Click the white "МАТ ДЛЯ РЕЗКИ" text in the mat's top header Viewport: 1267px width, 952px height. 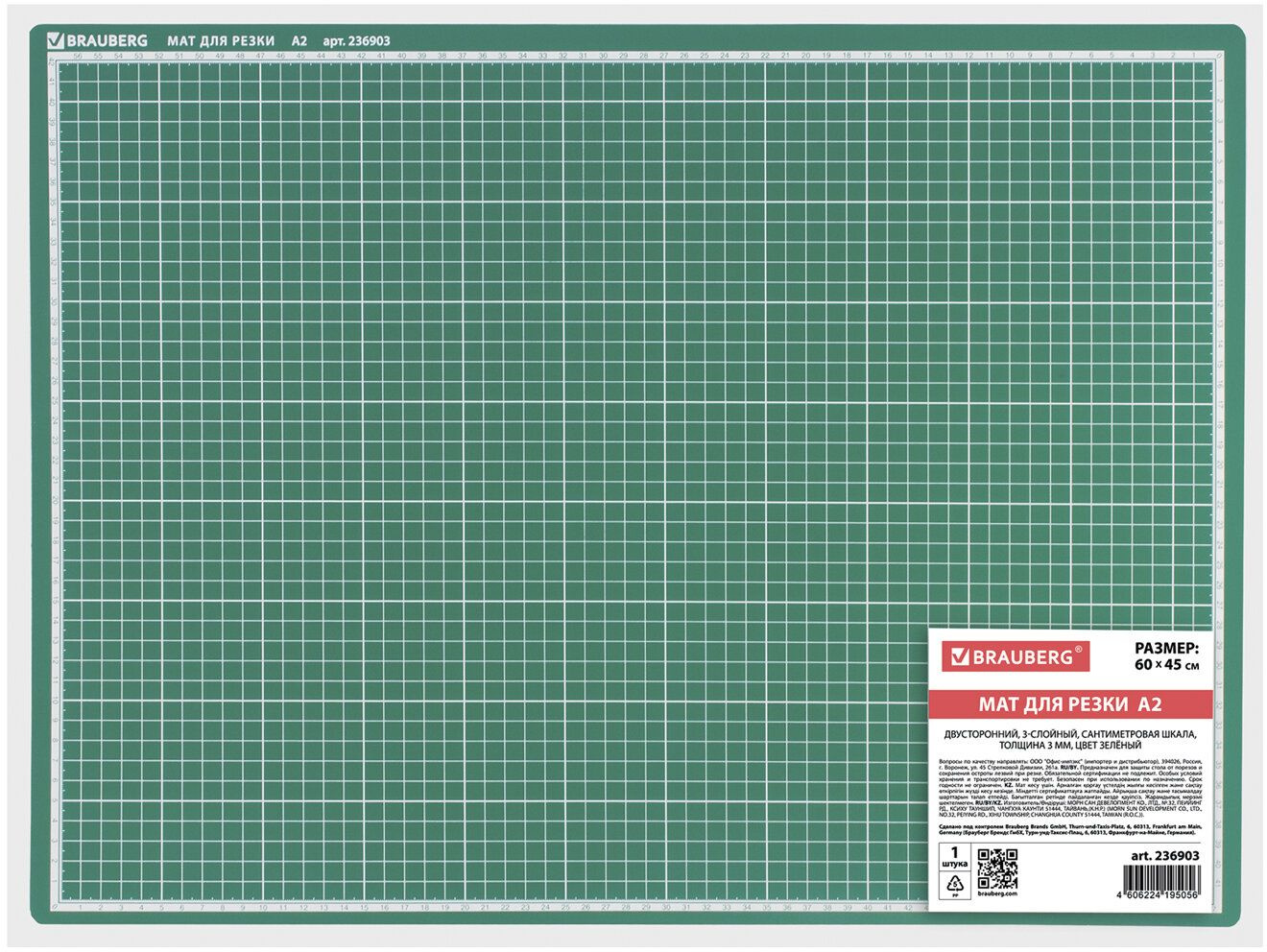(222, 40)
